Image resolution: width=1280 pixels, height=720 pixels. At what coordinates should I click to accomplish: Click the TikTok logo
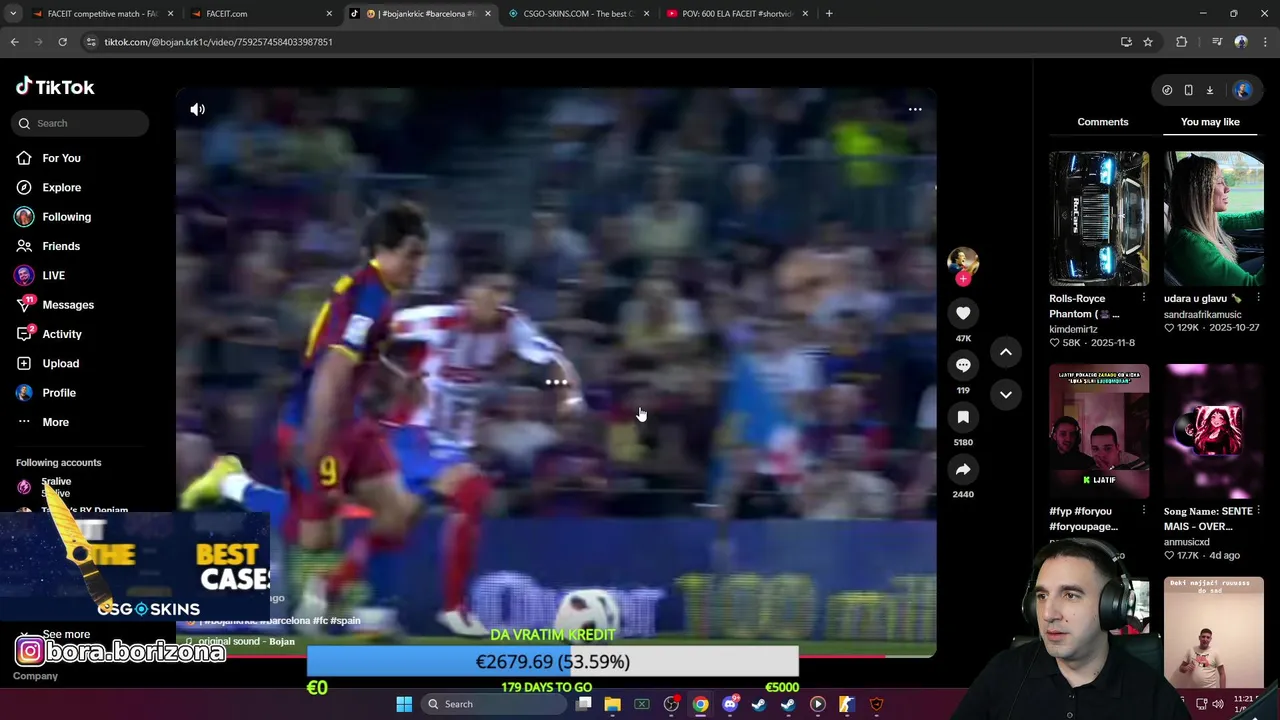coord(55,87)
